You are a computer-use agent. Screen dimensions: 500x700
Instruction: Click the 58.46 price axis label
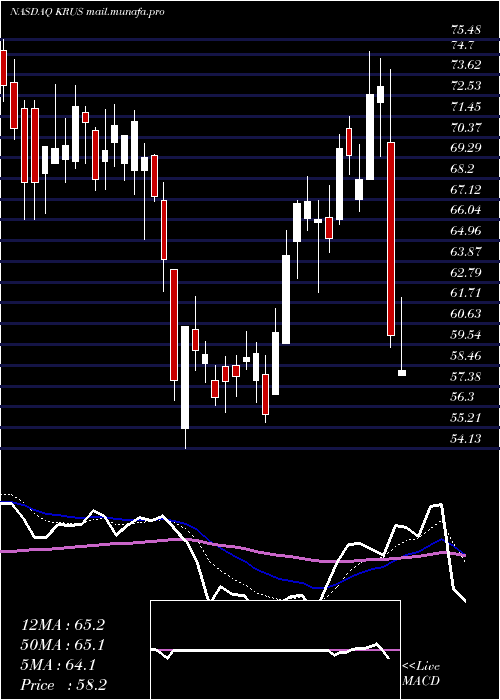(466, 356)
